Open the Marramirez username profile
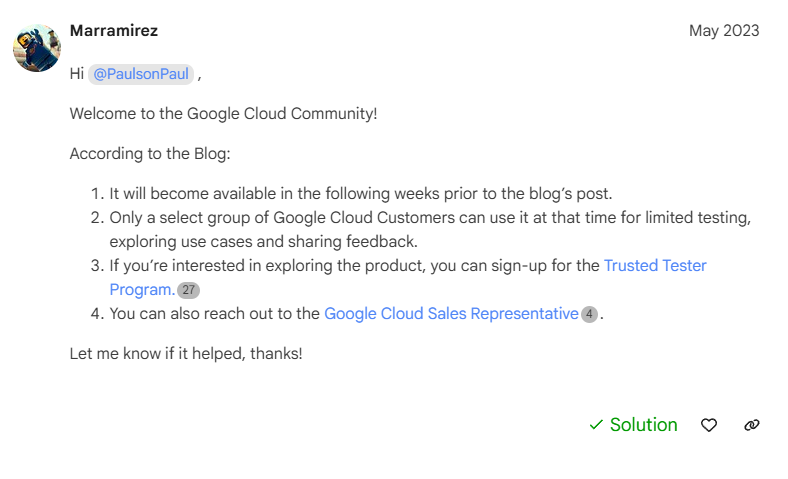The width and height of the screenshot is (788, 479). coord(114,31)
